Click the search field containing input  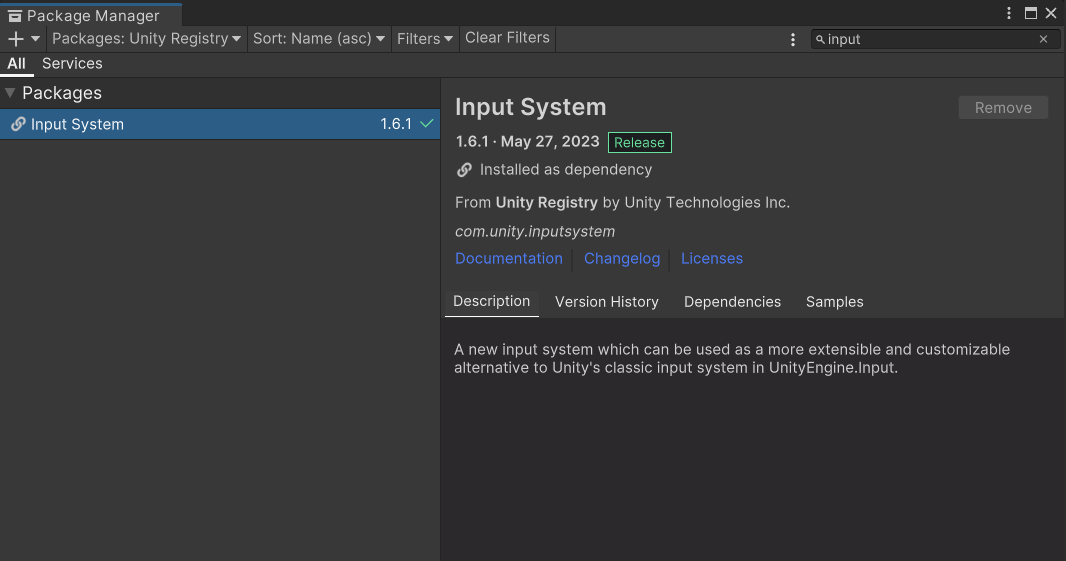(x=935, y=39)
